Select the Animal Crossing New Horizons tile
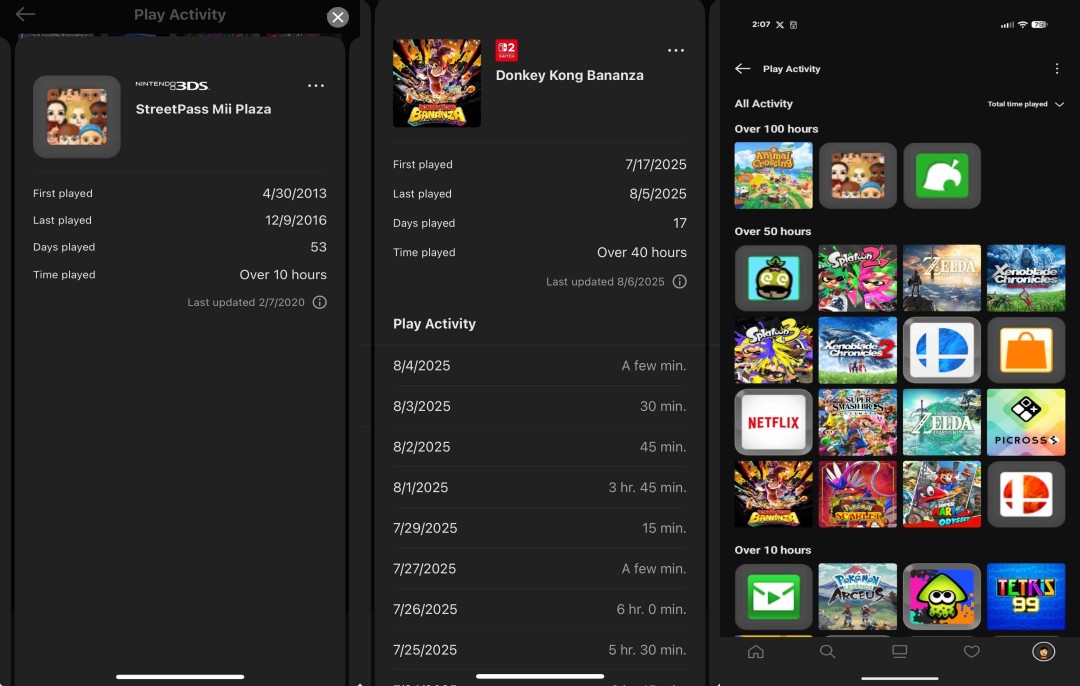 (x=773, y=175)
